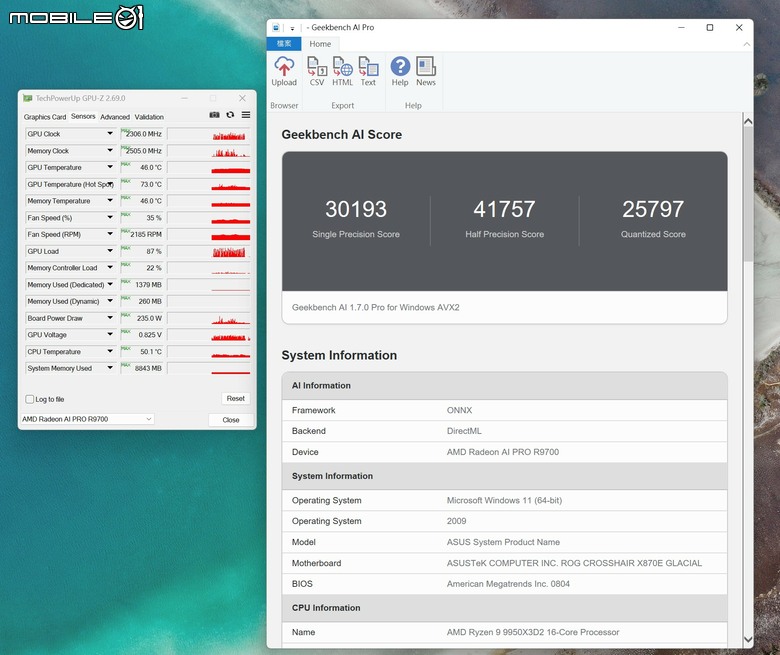
Task: Click the Device value AMD Radeon AI PRO R9700
Action: (503, 452)
